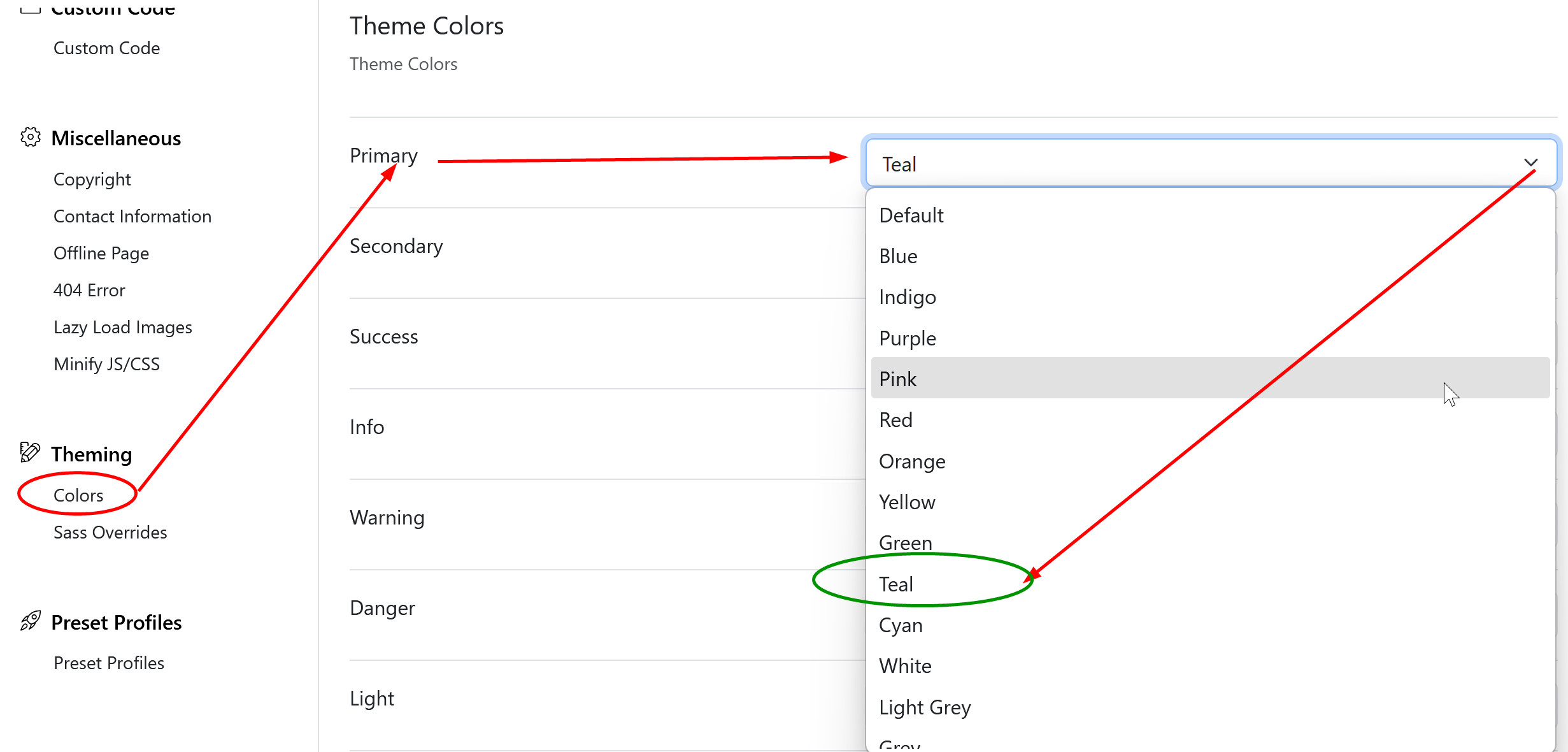This screenshot has height=752, width=1568.
Task: Click the Preset Profiles sidebar link
Action: click(109, 662)
